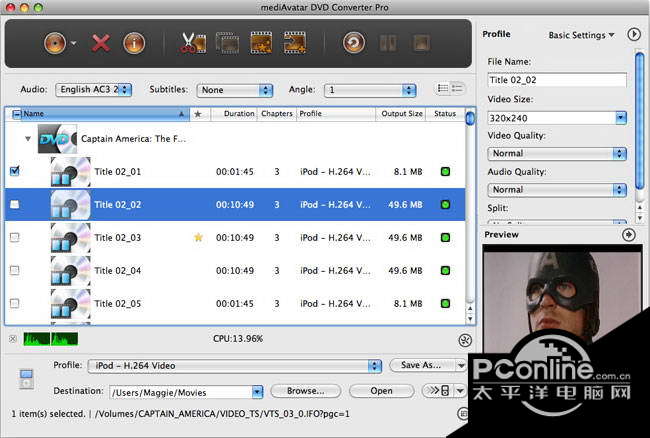650x438 pixels.
Task: Collapse the Captain America DVD tree node
Action: coord(28,139)
